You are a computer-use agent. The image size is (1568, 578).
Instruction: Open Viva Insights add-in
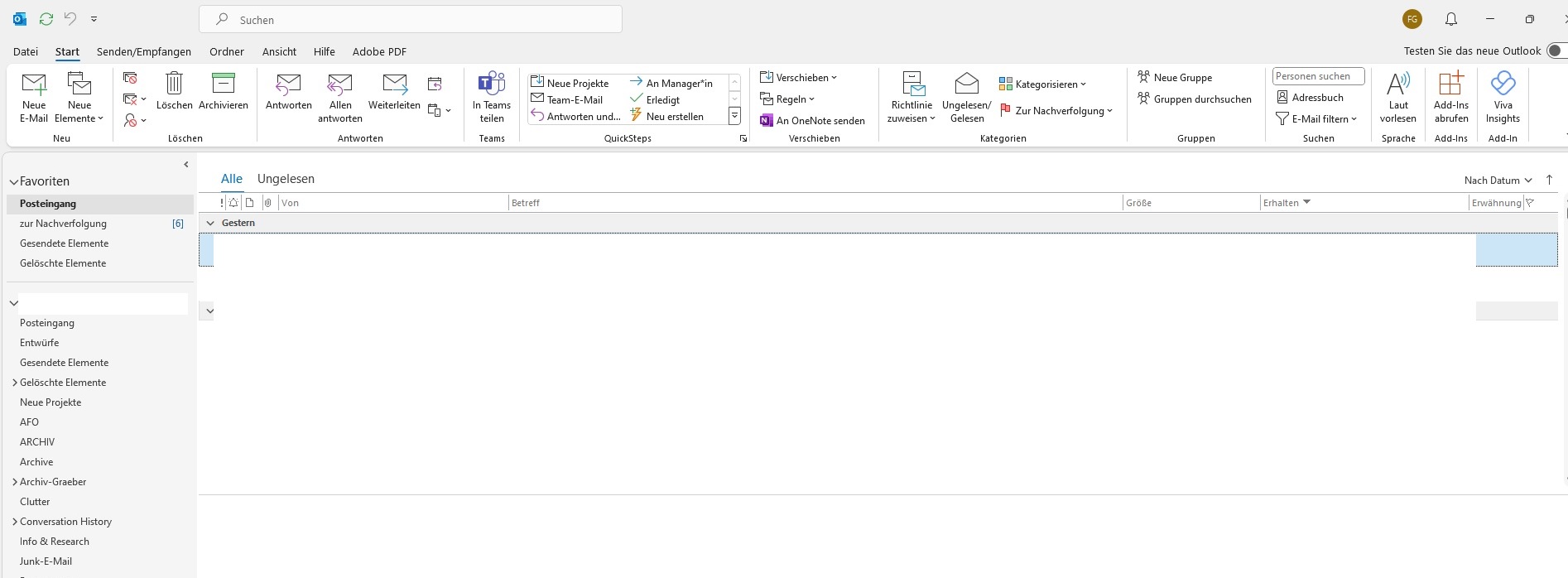point(1503,97)
